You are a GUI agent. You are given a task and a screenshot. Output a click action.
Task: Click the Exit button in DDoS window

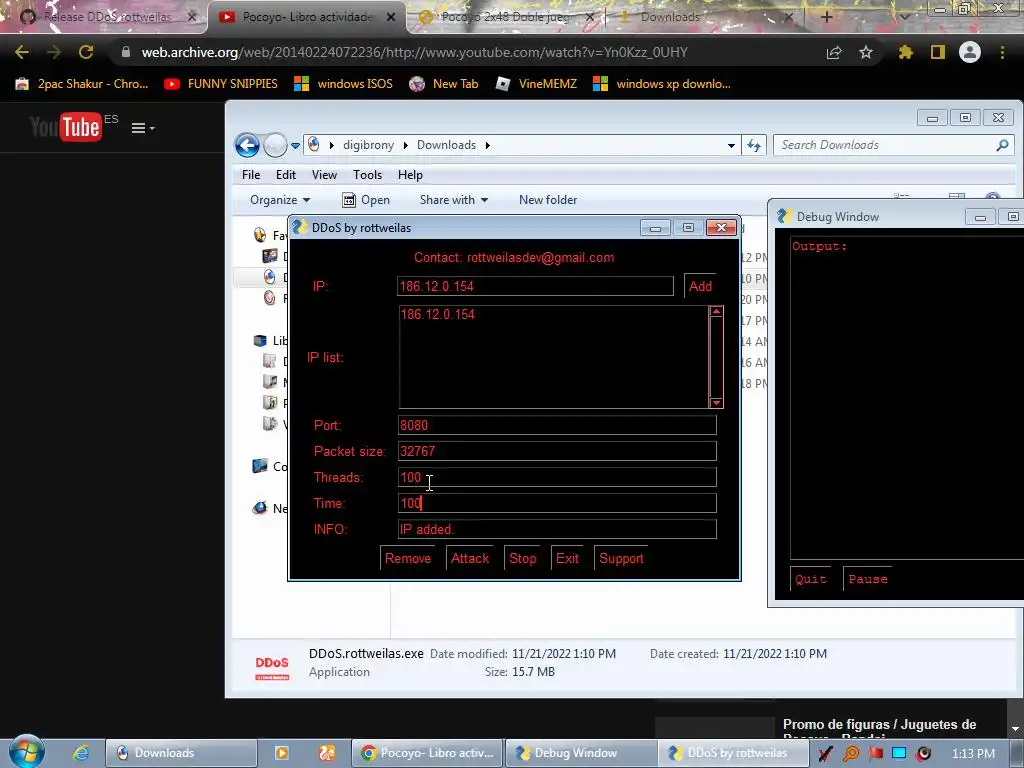pyautogui.click(x=567, y=558)
